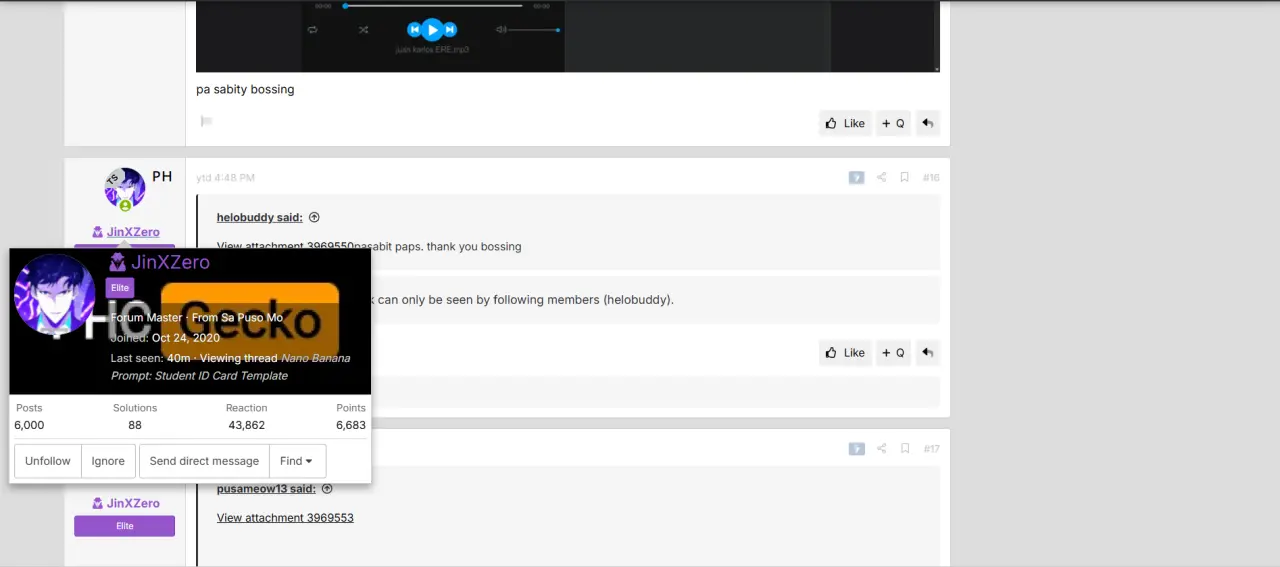Jump to helobuddy's quoted post arrow
The width and height of the screenshot is (1280, 567).
pyautogui.click(x=314, y=217)
